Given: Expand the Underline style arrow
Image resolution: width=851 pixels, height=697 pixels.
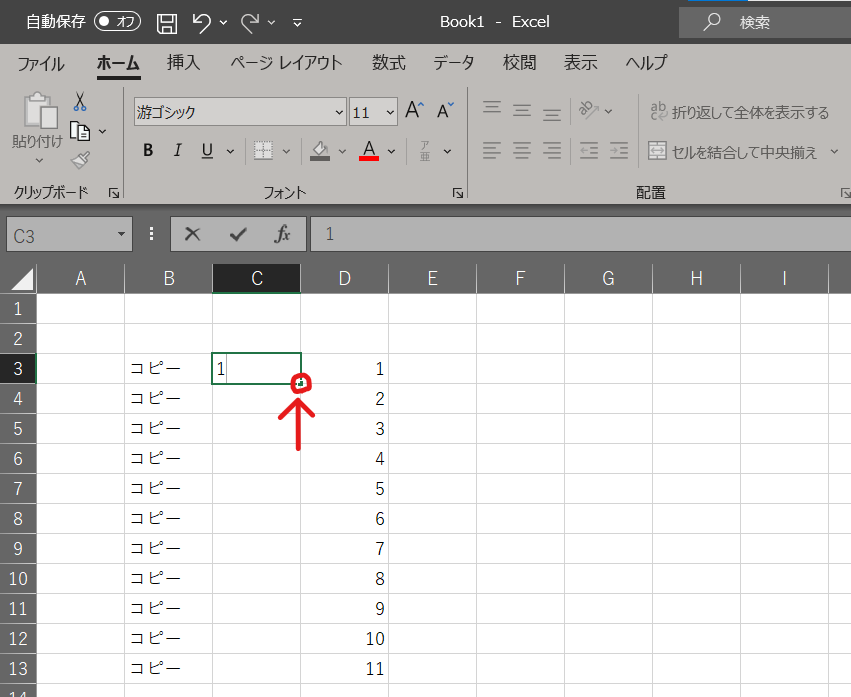Looking at the screenshot, I should [x=230, y=151].
